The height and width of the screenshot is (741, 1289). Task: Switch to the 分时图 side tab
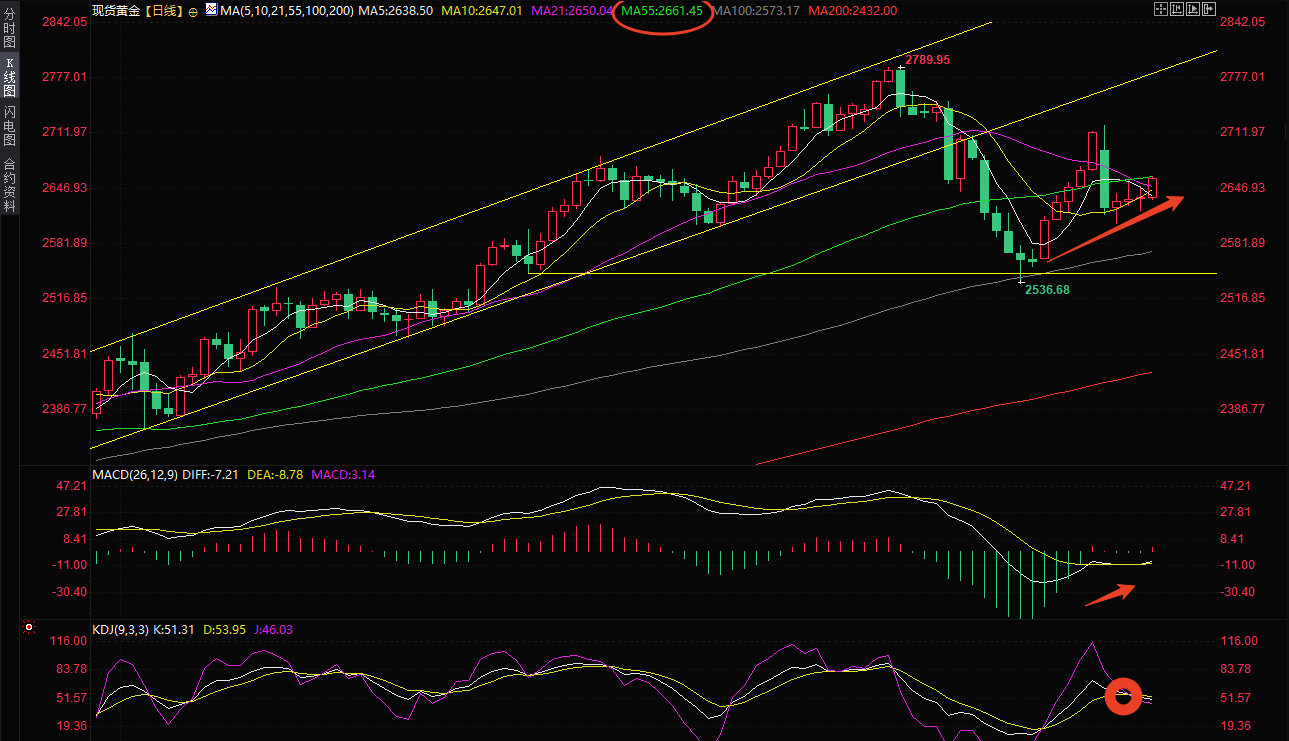coord(9,29)
